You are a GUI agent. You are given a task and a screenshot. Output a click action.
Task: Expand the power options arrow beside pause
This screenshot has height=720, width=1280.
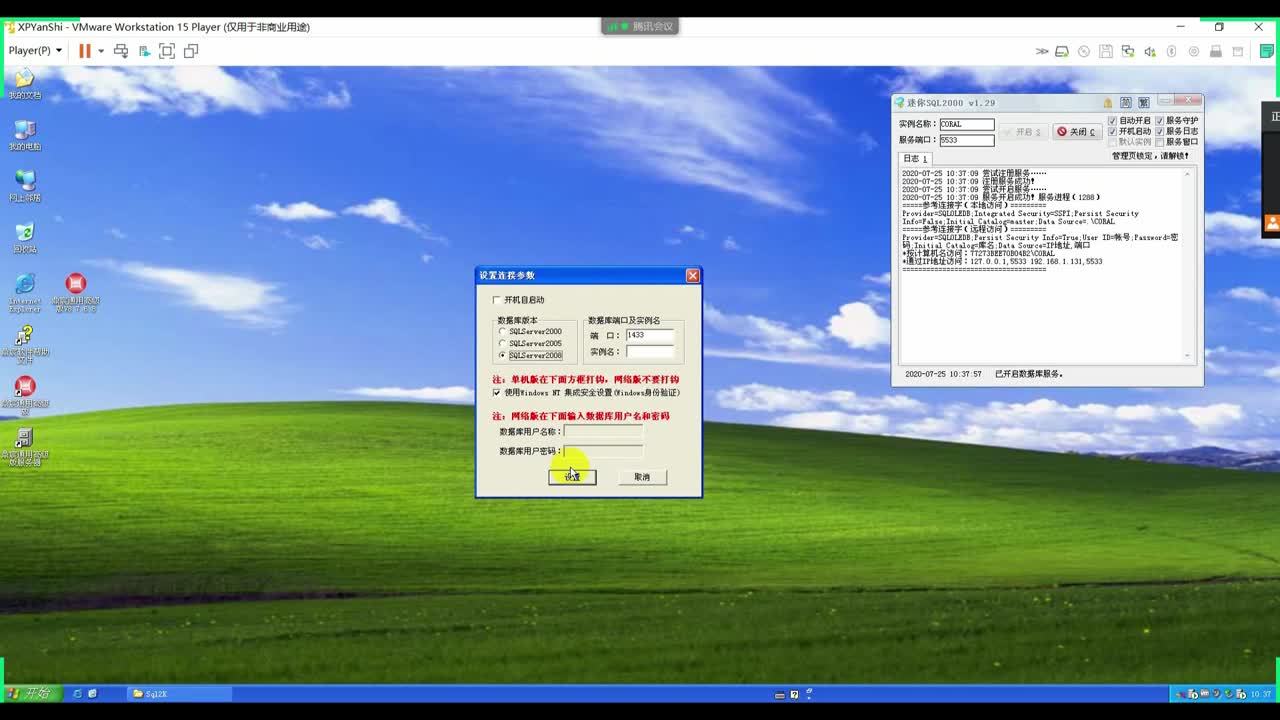point(101,50)
